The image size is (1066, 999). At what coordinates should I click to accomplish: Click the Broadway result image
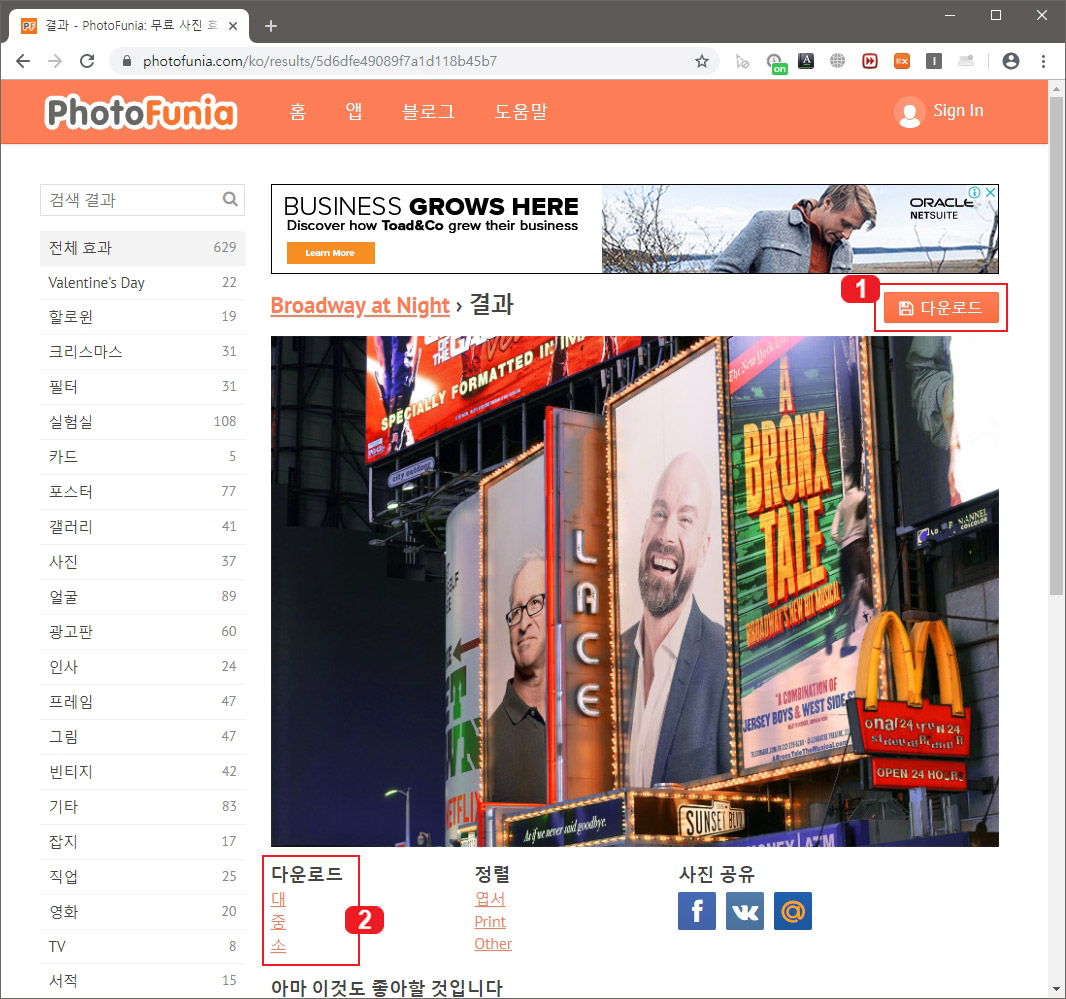coord(634,591)
